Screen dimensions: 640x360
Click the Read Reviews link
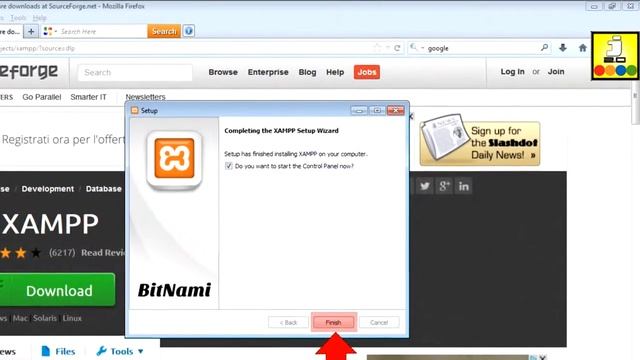pos(103,253)
